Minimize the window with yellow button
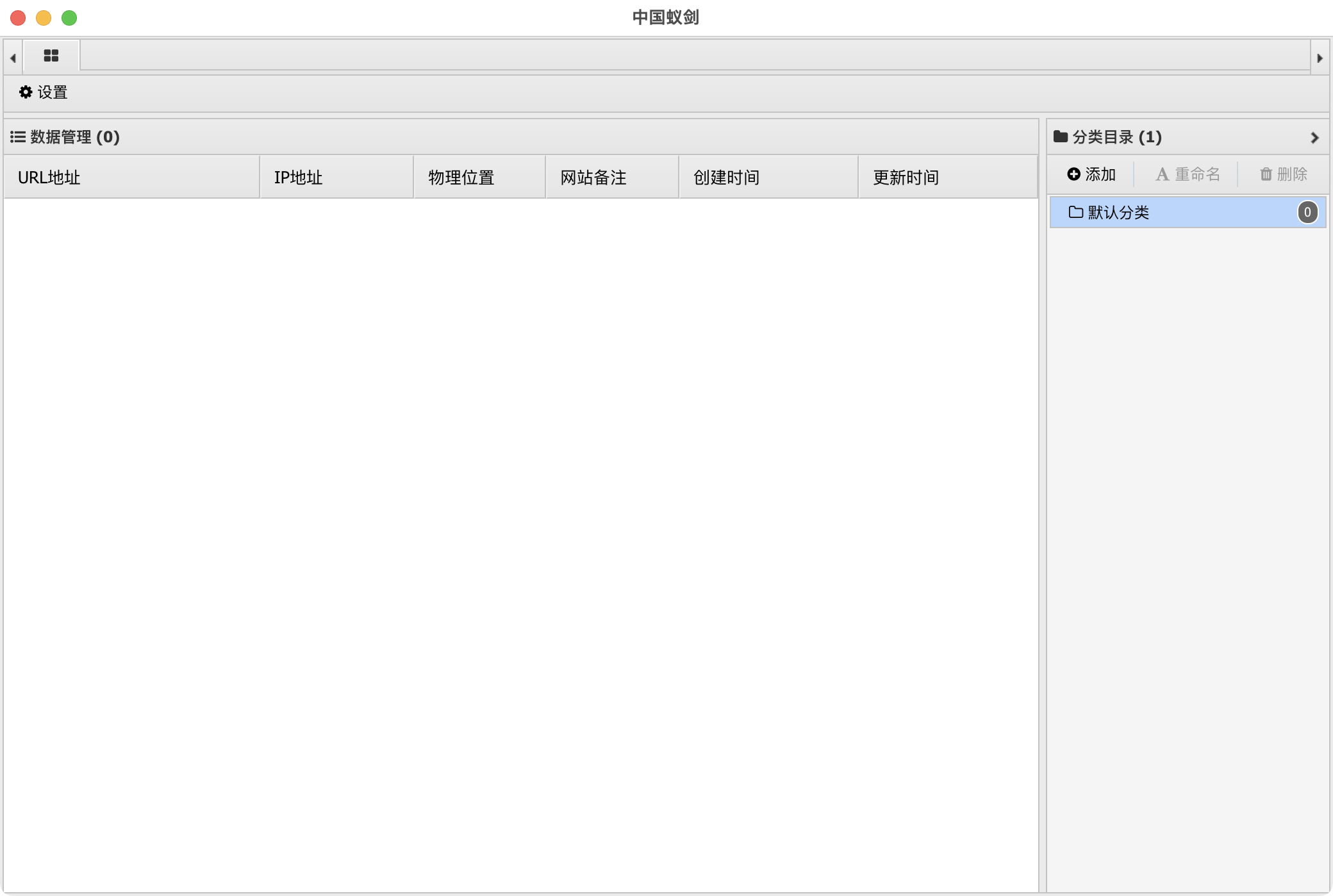 (x=44, y=18)
